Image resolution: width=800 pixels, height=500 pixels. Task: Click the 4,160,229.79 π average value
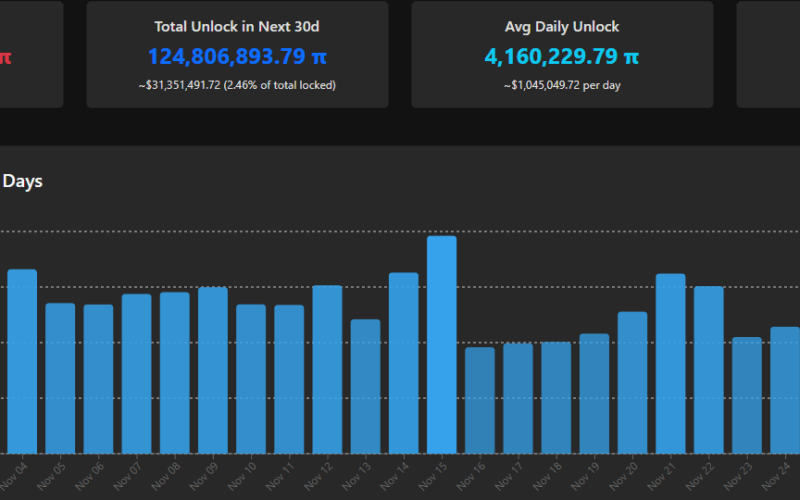pyautogui.click(x=562, y=57)
